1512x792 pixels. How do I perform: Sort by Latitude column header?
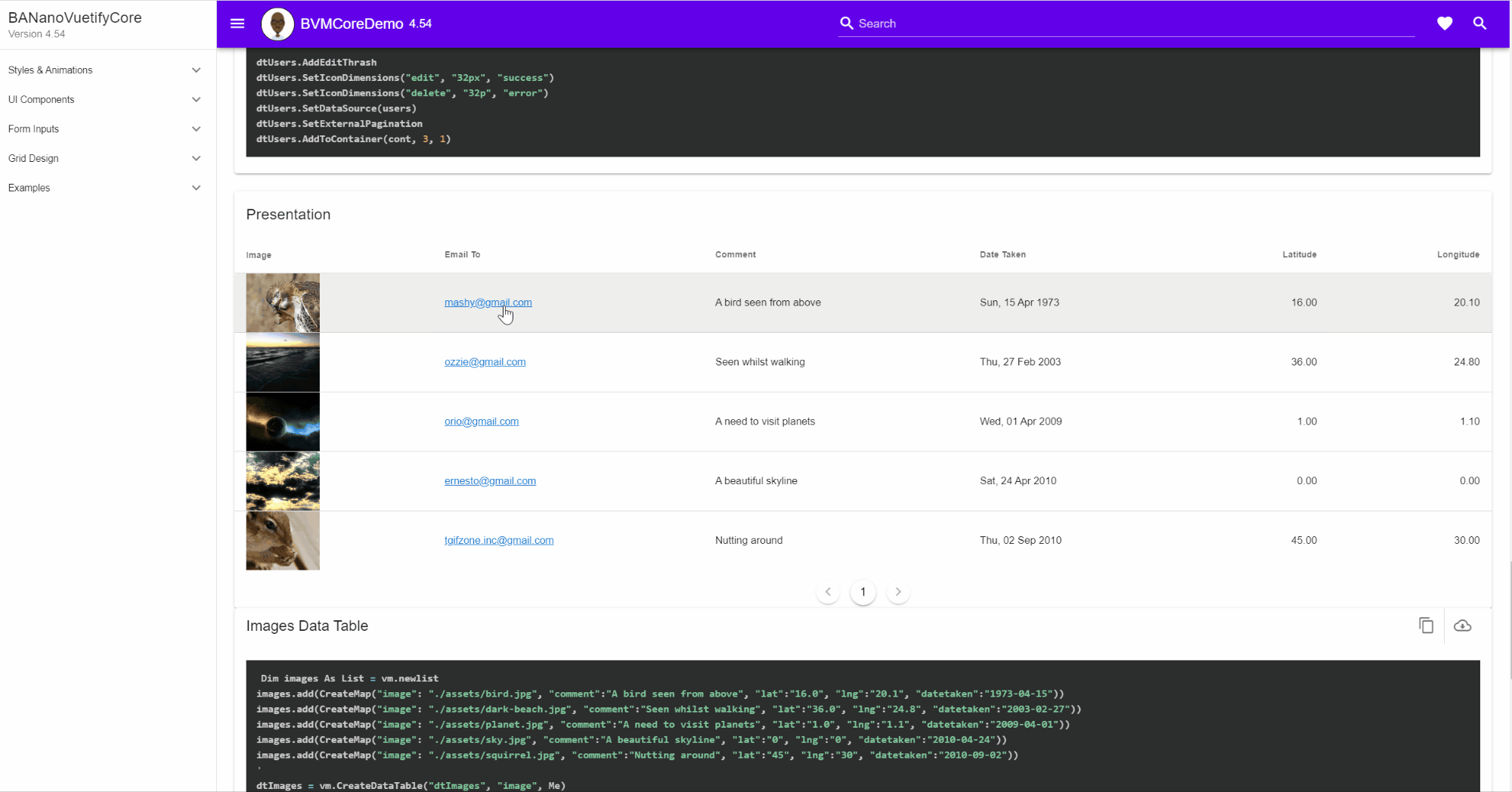coord(1299,255)
